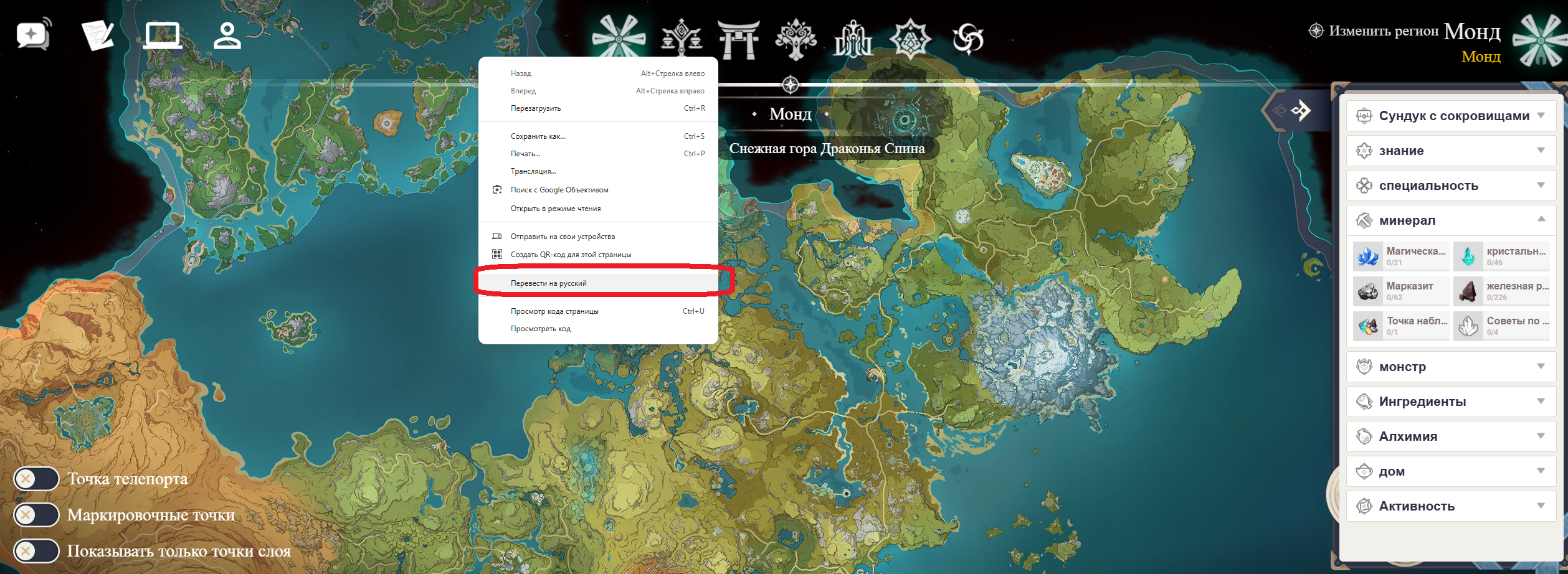
Task: Select the swirl region icon
Action: tap(968, 39)
